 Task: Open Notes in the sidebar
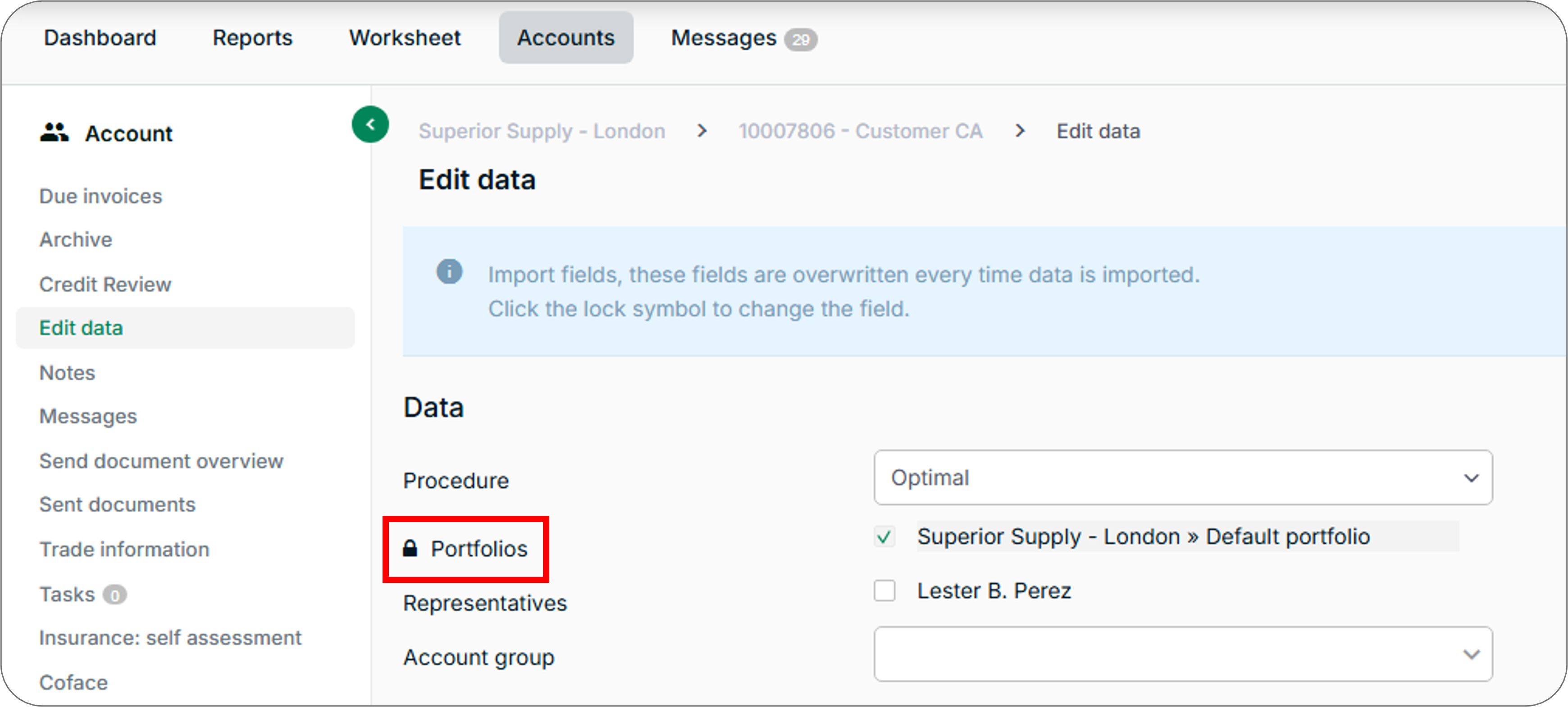(68, 373)
